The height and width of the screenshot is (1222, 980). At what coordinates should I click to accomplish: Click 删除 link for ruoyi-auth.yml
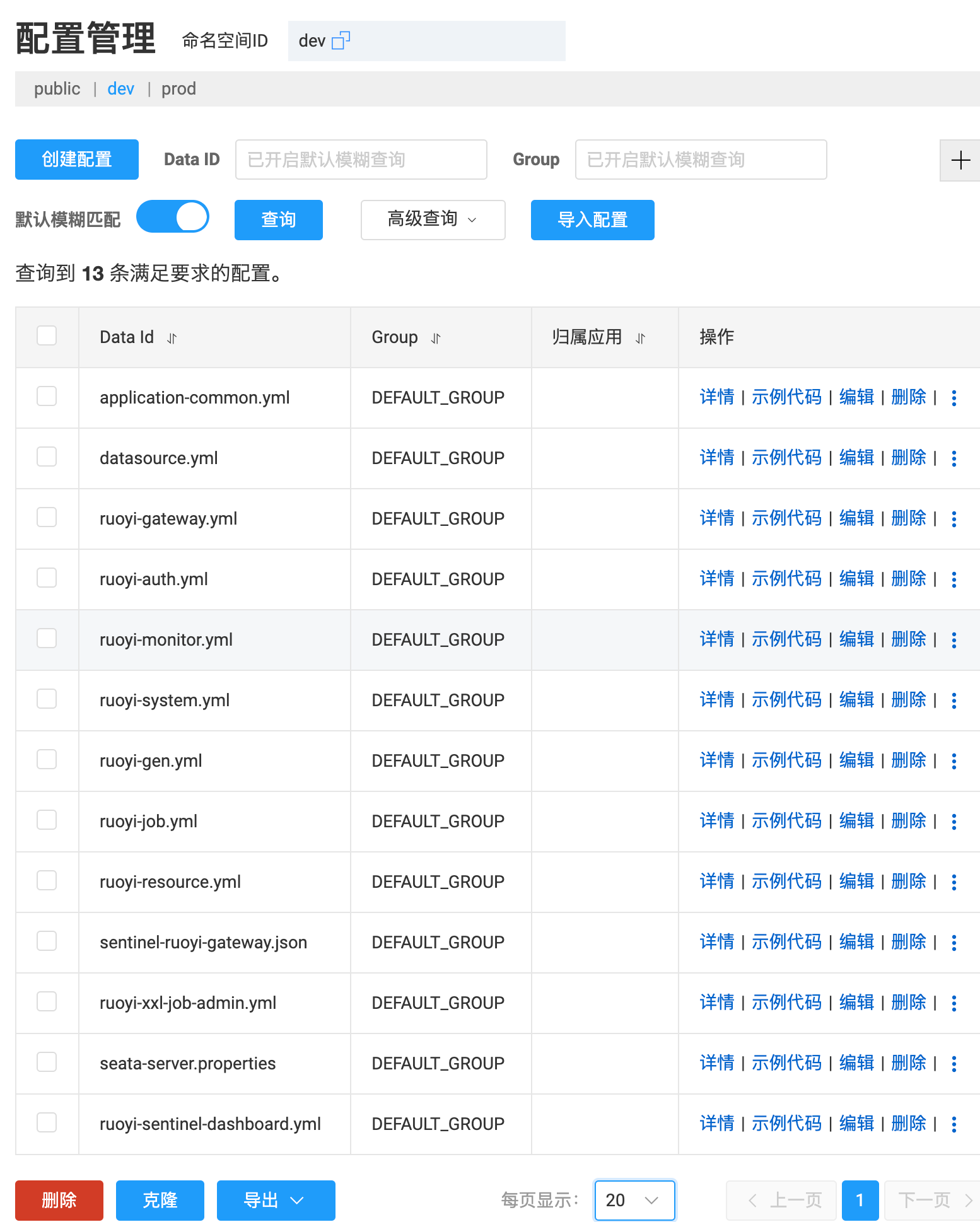909,579
